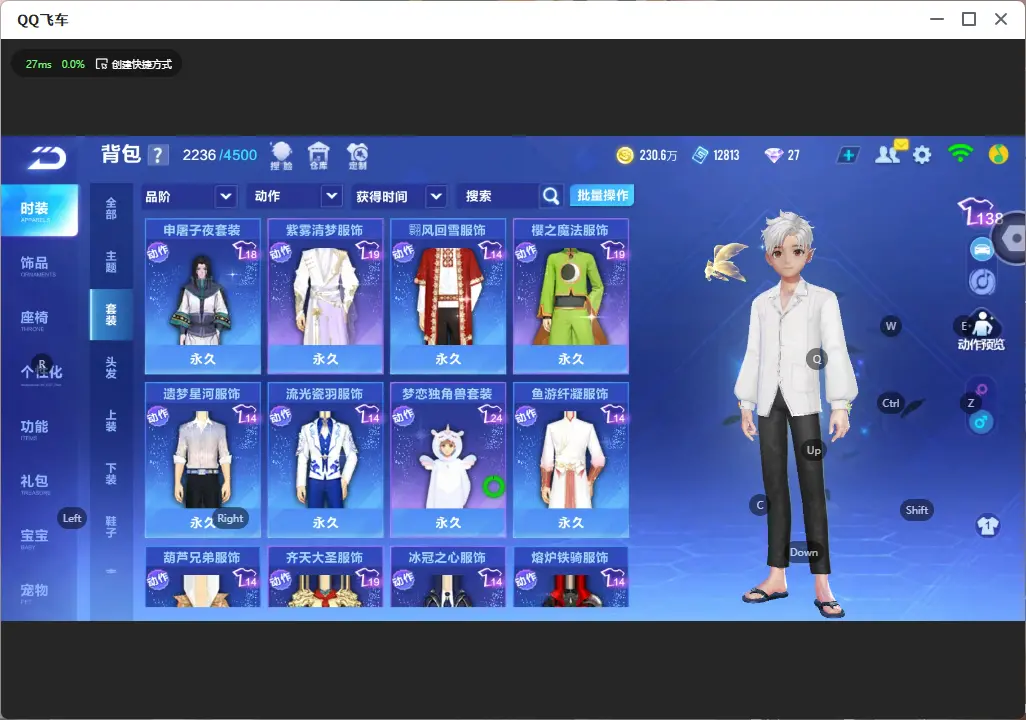Click the gold coin currency icon
Viewport: 1026px width, 720px height.
625,155
